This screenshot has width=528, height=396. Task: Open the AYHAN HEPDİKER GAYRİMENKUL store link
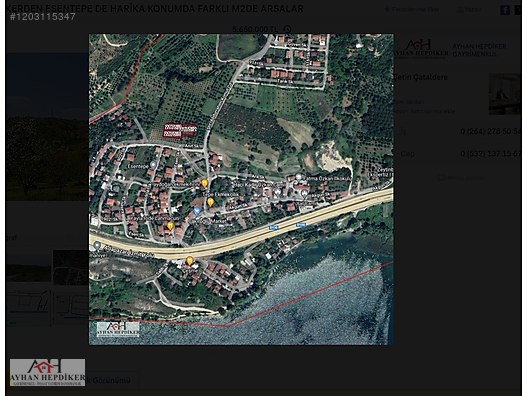479,50
